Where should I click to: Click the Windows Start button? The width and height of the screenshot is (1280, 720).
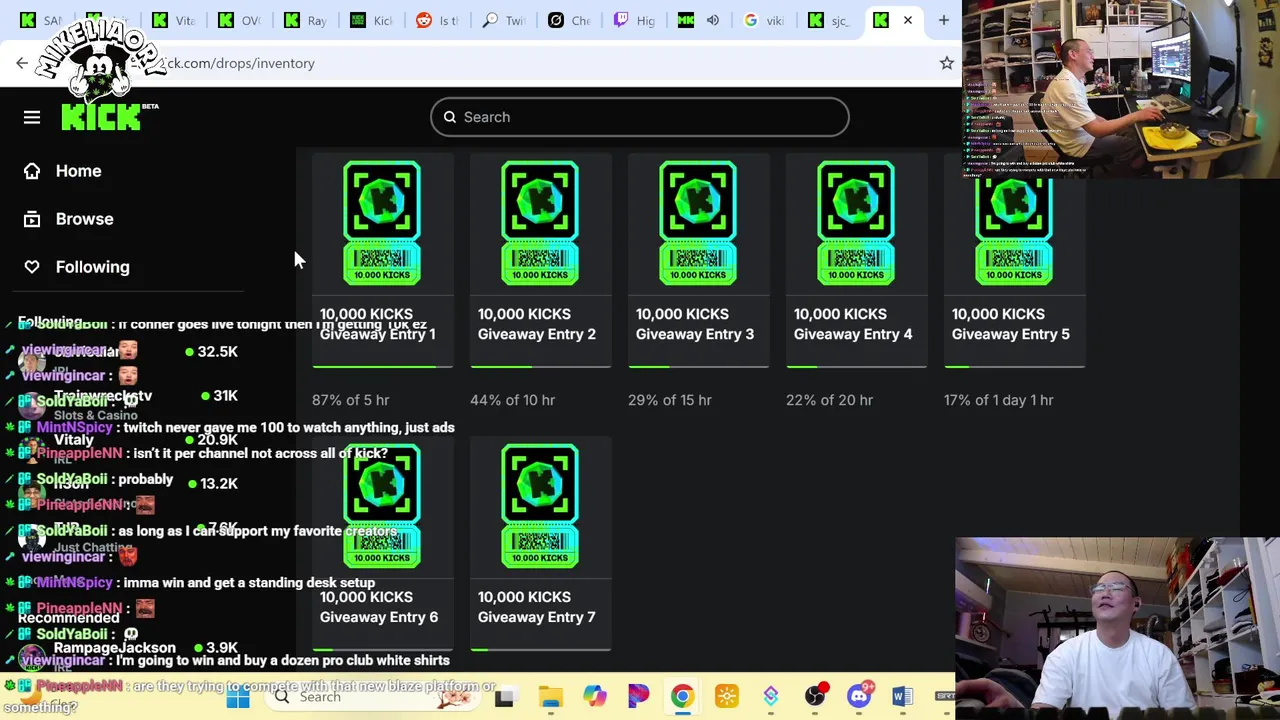[x=238, y=697]
